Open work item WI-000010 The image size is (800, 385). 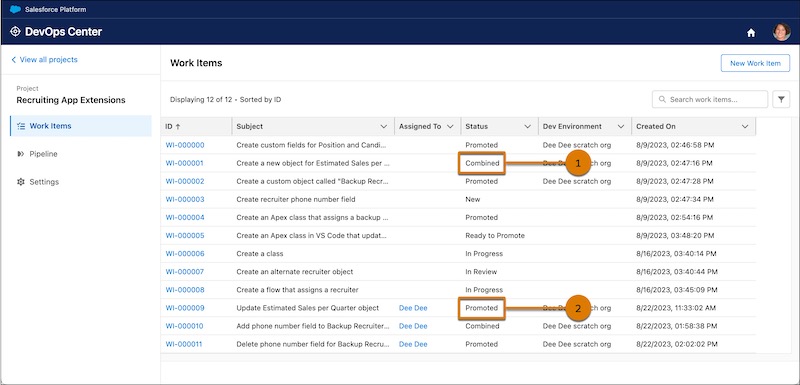[185, 326]
